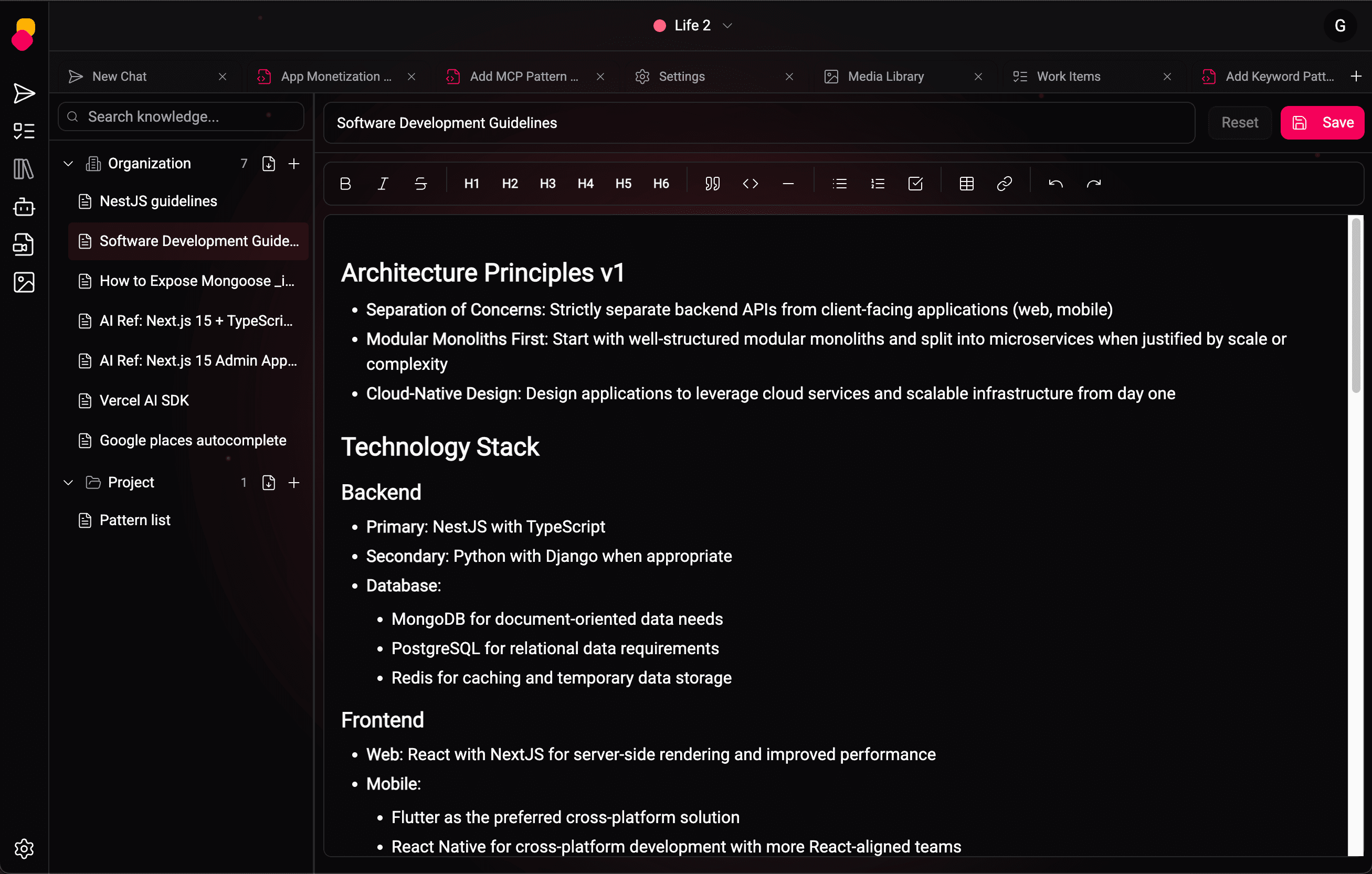Switch to the Settings tab
Screen dimensions: 1372x874
pos(681,76)
